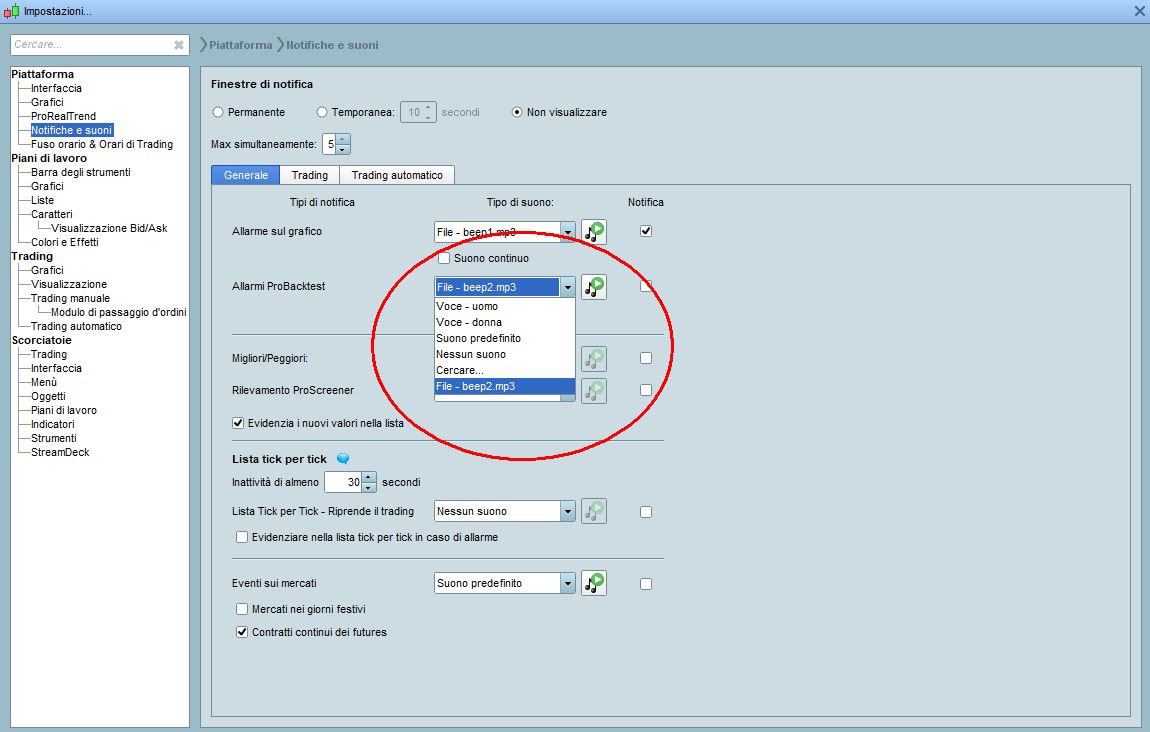Choose Cercare... to browse a sound file
Image resolution: width=1150 pixels, height=732 pixels.
click(505, 370)
